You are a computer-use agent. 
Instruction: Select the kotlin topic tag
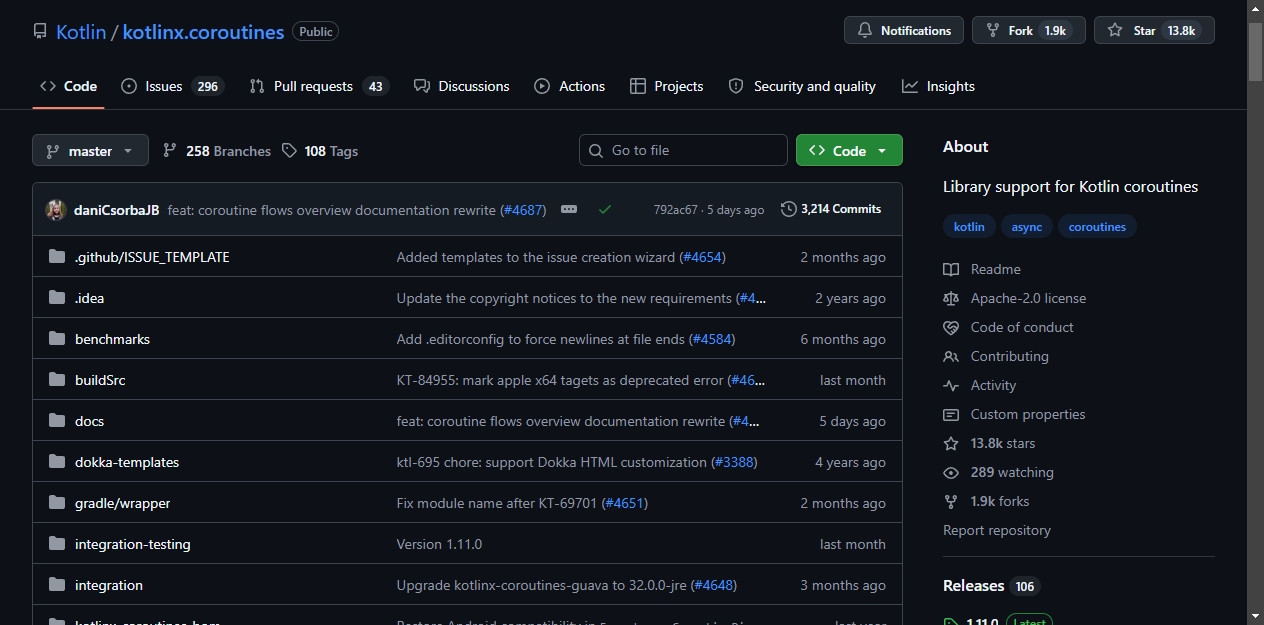point(969,227)
